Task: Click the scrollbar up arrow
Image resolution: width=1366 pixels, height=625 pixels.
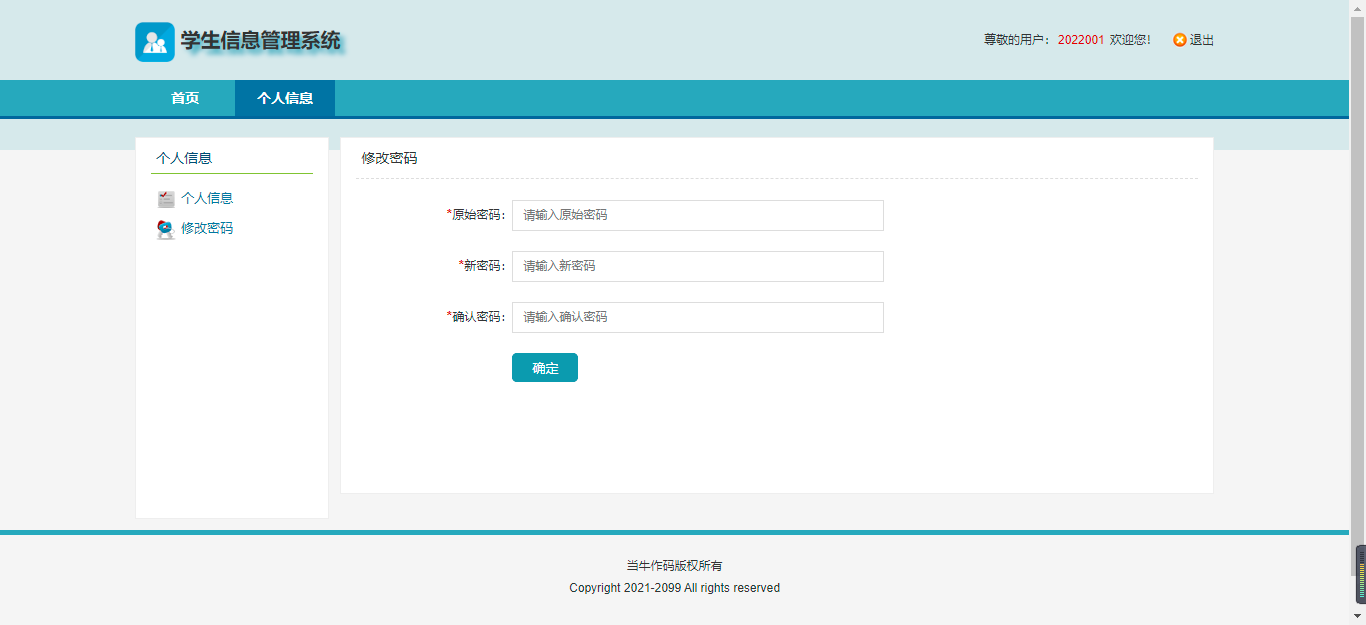Action: pyautogui.click(x=1357, y=7)
